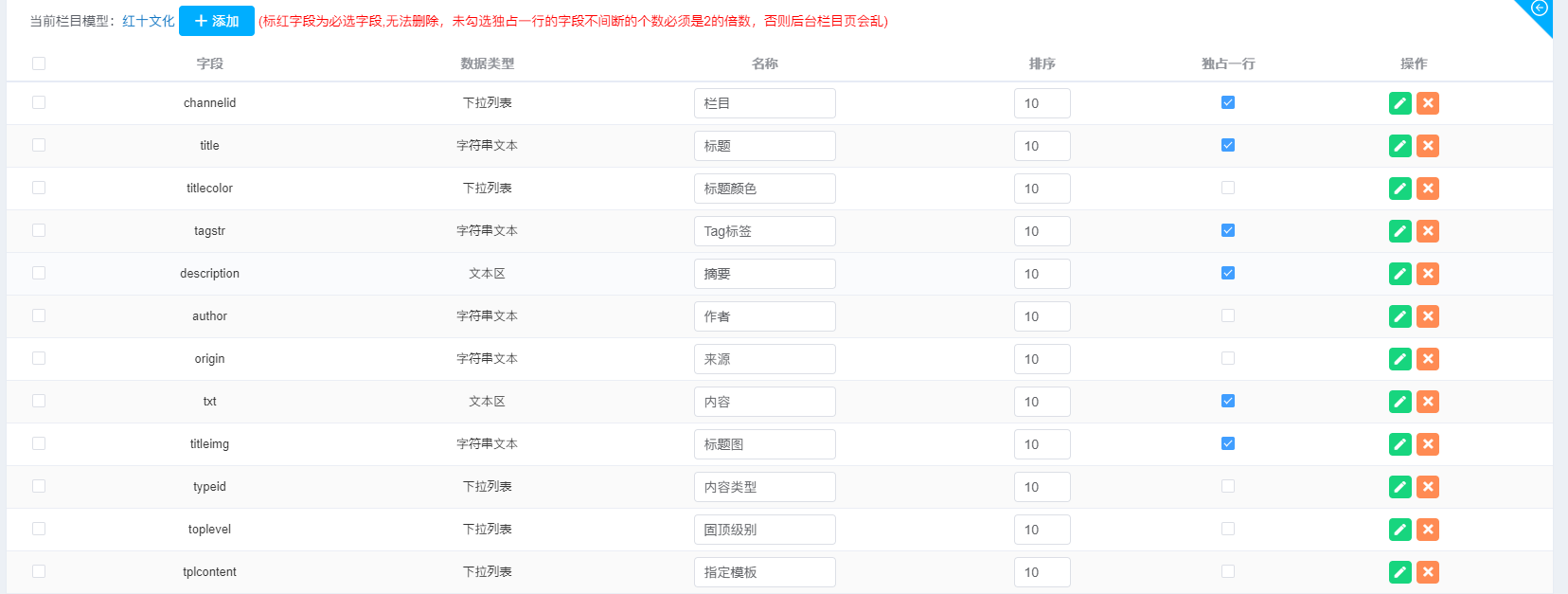Uncheck 独占一行 for channelid

point(1228,102)
